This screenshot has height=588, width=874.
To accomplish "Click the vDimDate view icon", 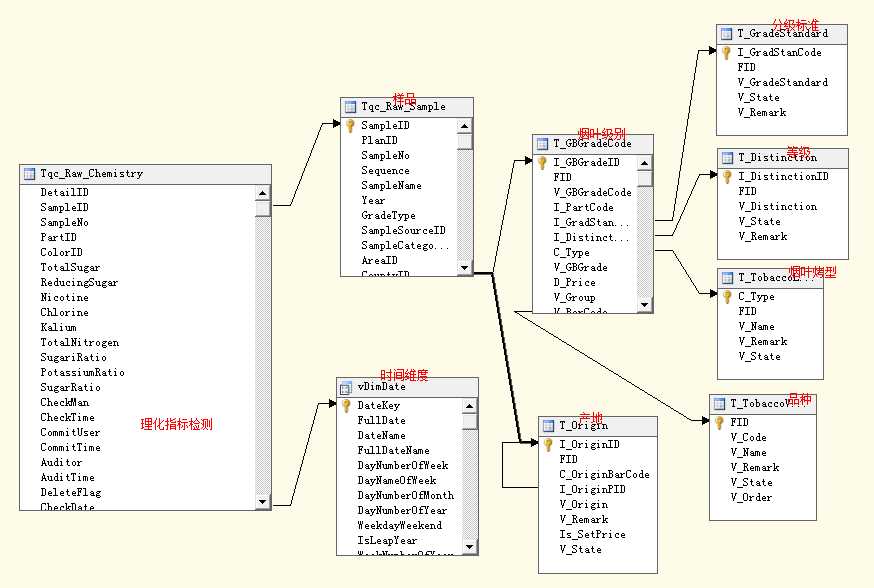I will (x=346, y=387).
